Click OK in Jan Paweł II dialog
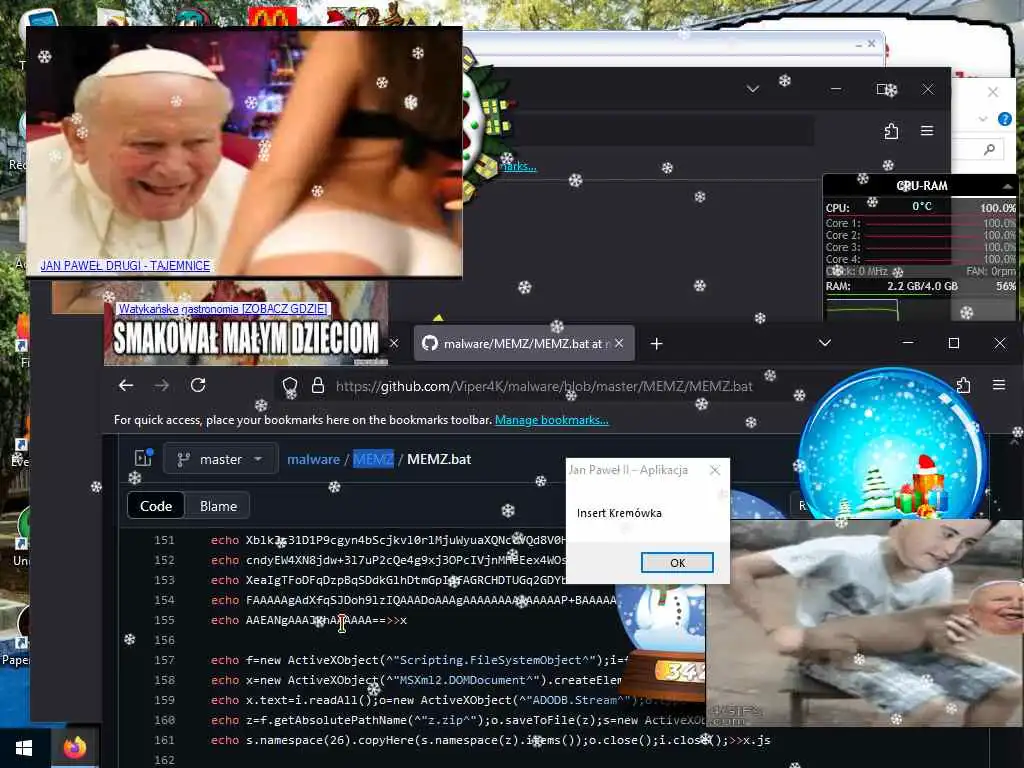Screen dimensions: 1024x768 [677, 562]
